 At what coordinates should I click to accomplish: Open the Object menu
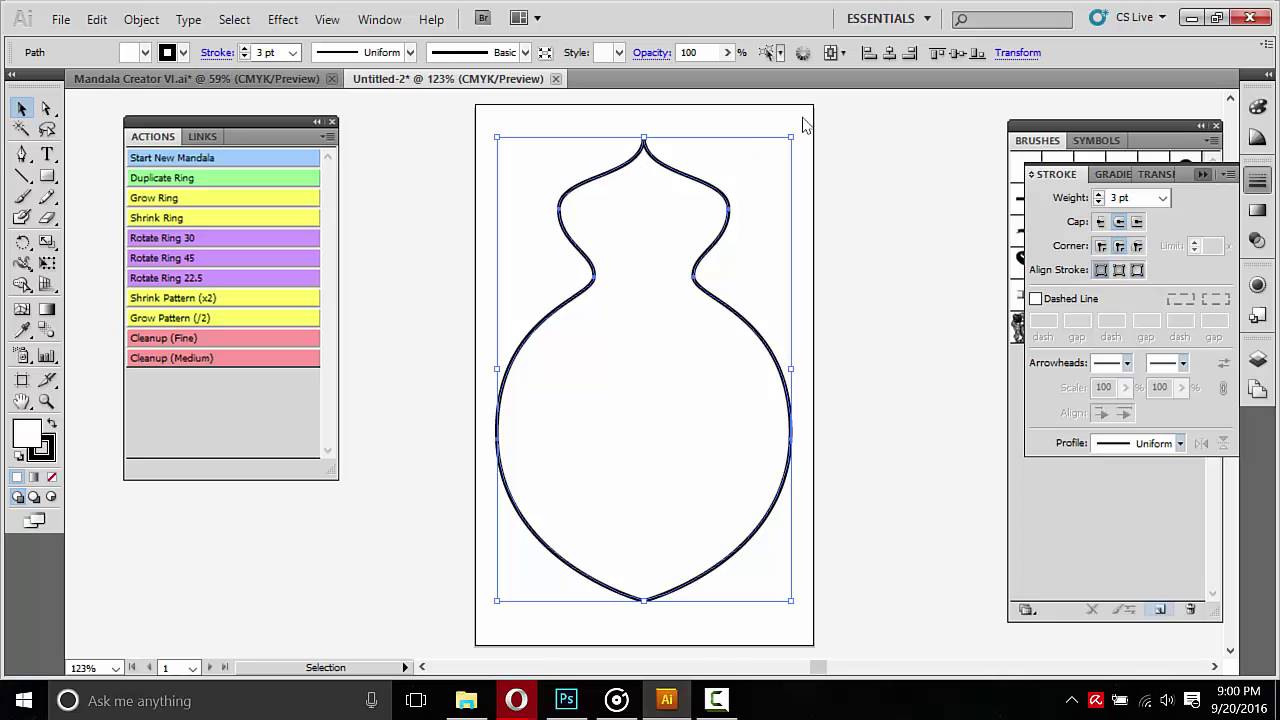click(x=141, y=19)
